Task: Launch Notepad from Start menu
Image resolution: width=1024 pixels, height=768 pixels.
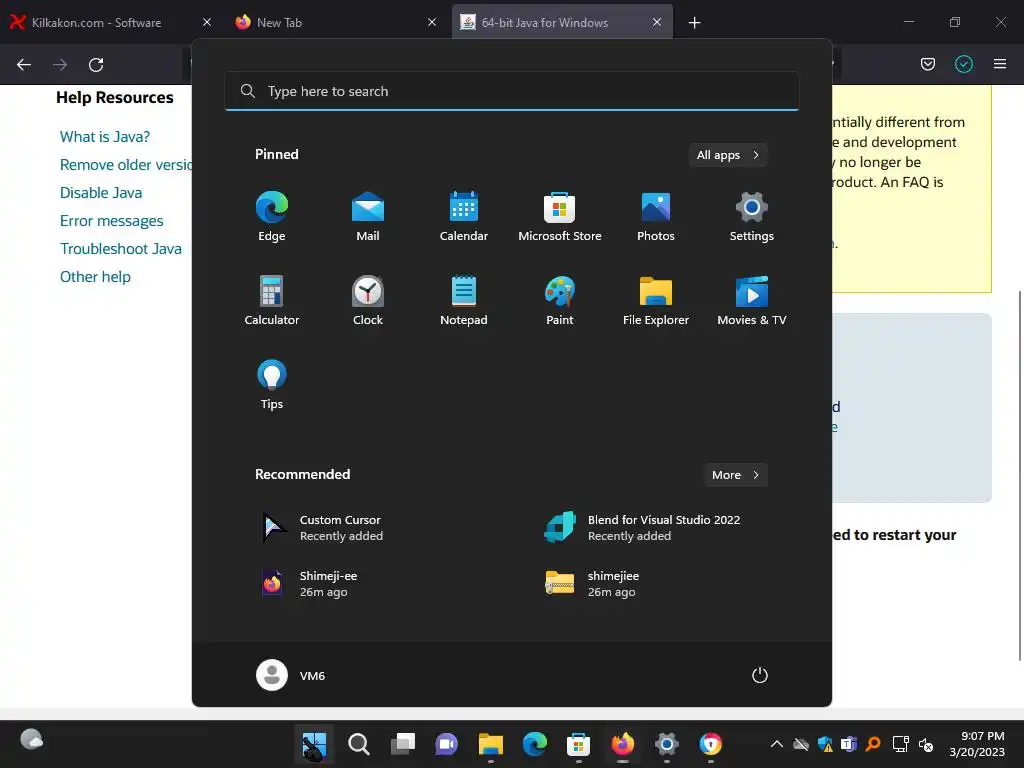Action: point(464,300)
